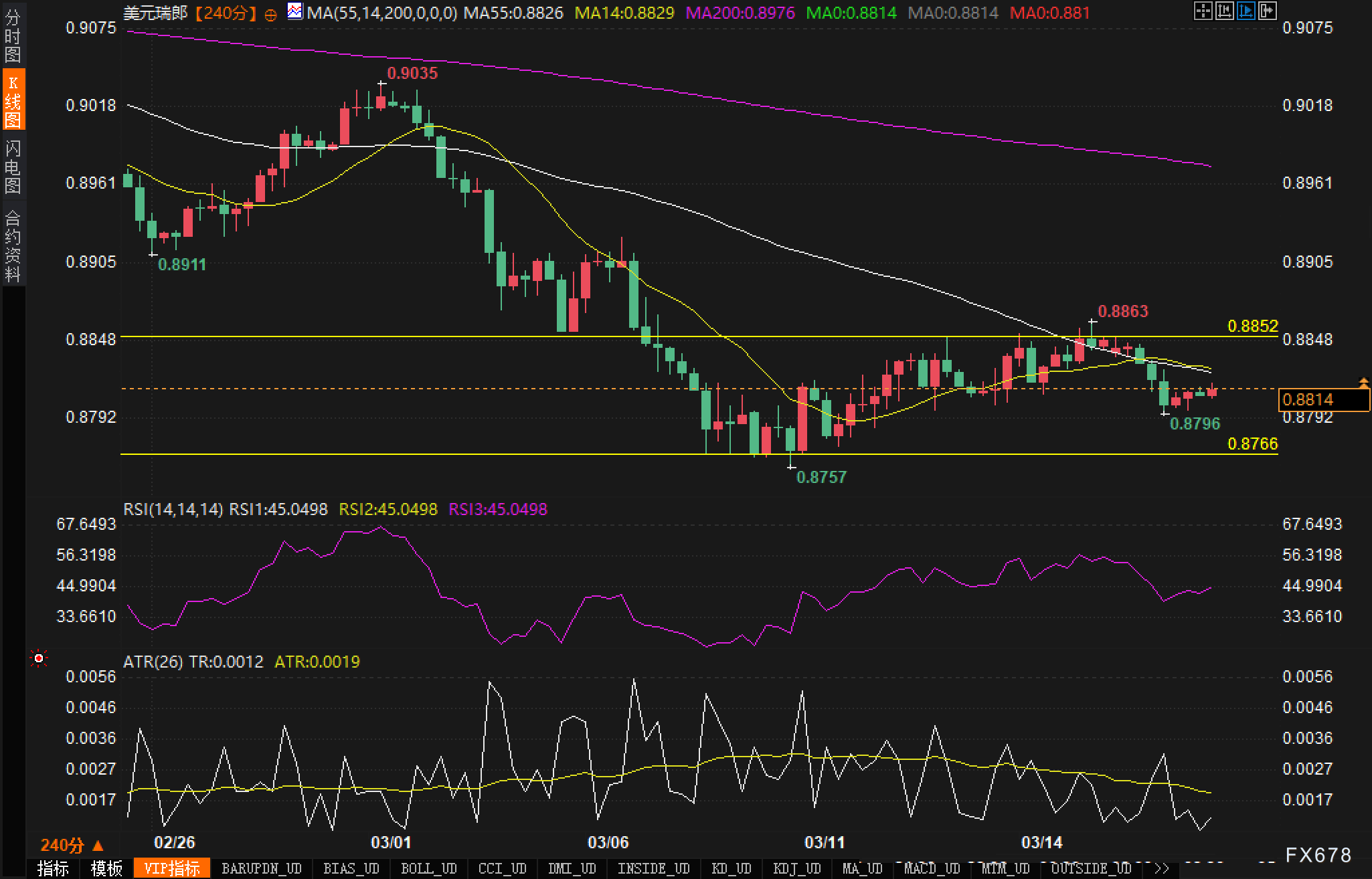Select the VIP指标 tab
This screenshot has height=879, width=1372.
tap(172, 868)
